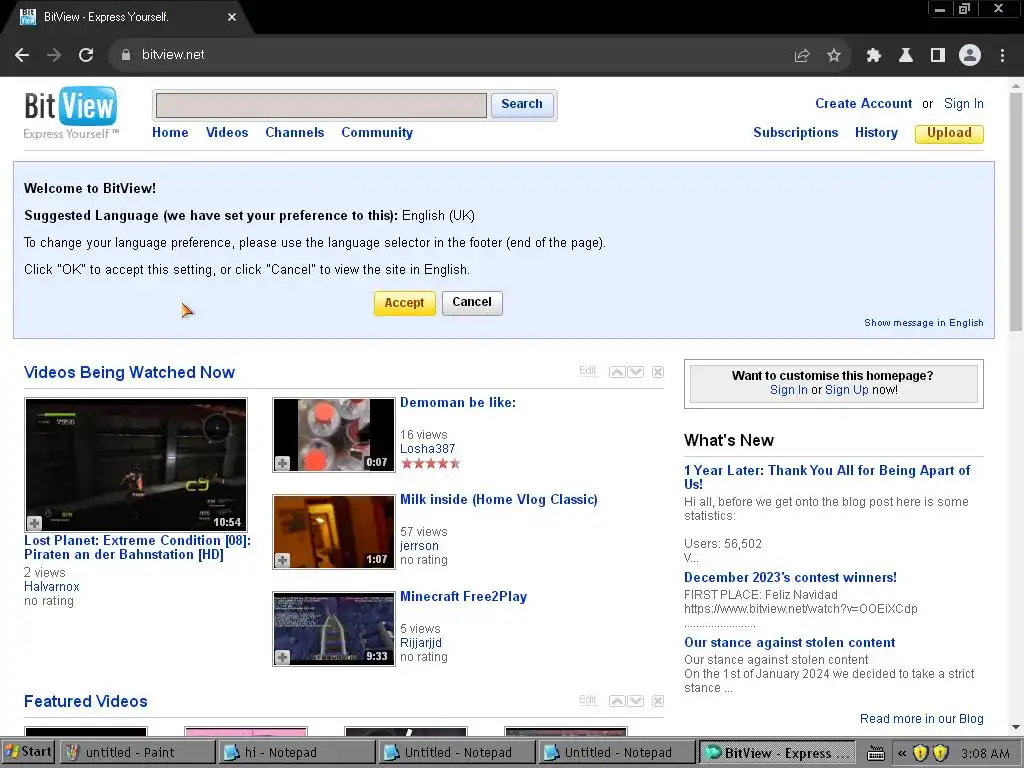Screen dimensions: 1024x768
Task: Open the Videos navigation tab
Action: 227,133
